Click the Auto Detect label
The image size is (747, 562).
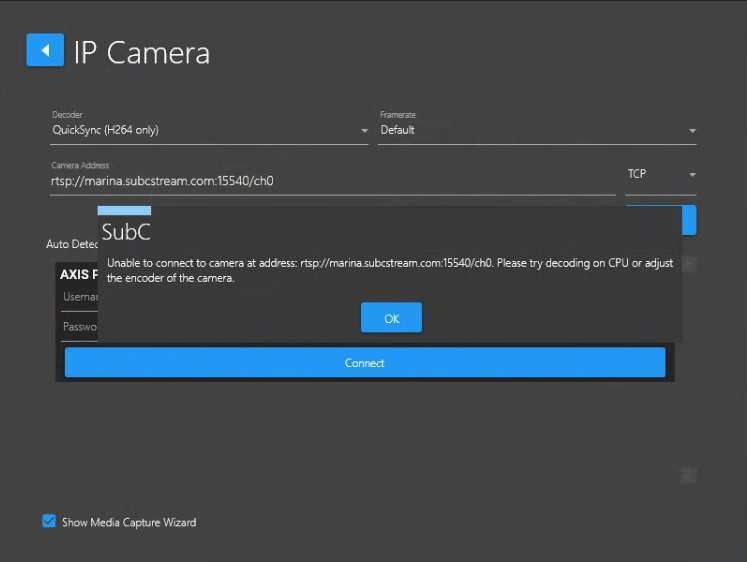(70, 244)
